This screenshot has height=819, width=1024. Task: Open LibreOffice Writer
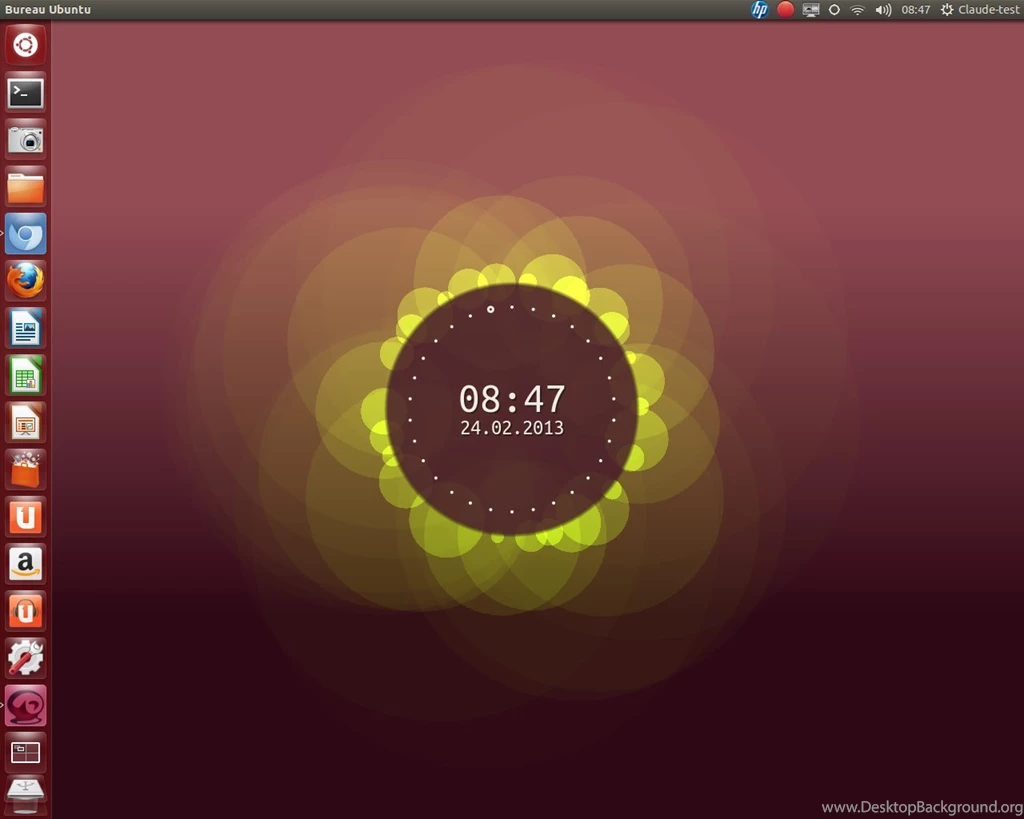tap(25, 328)
